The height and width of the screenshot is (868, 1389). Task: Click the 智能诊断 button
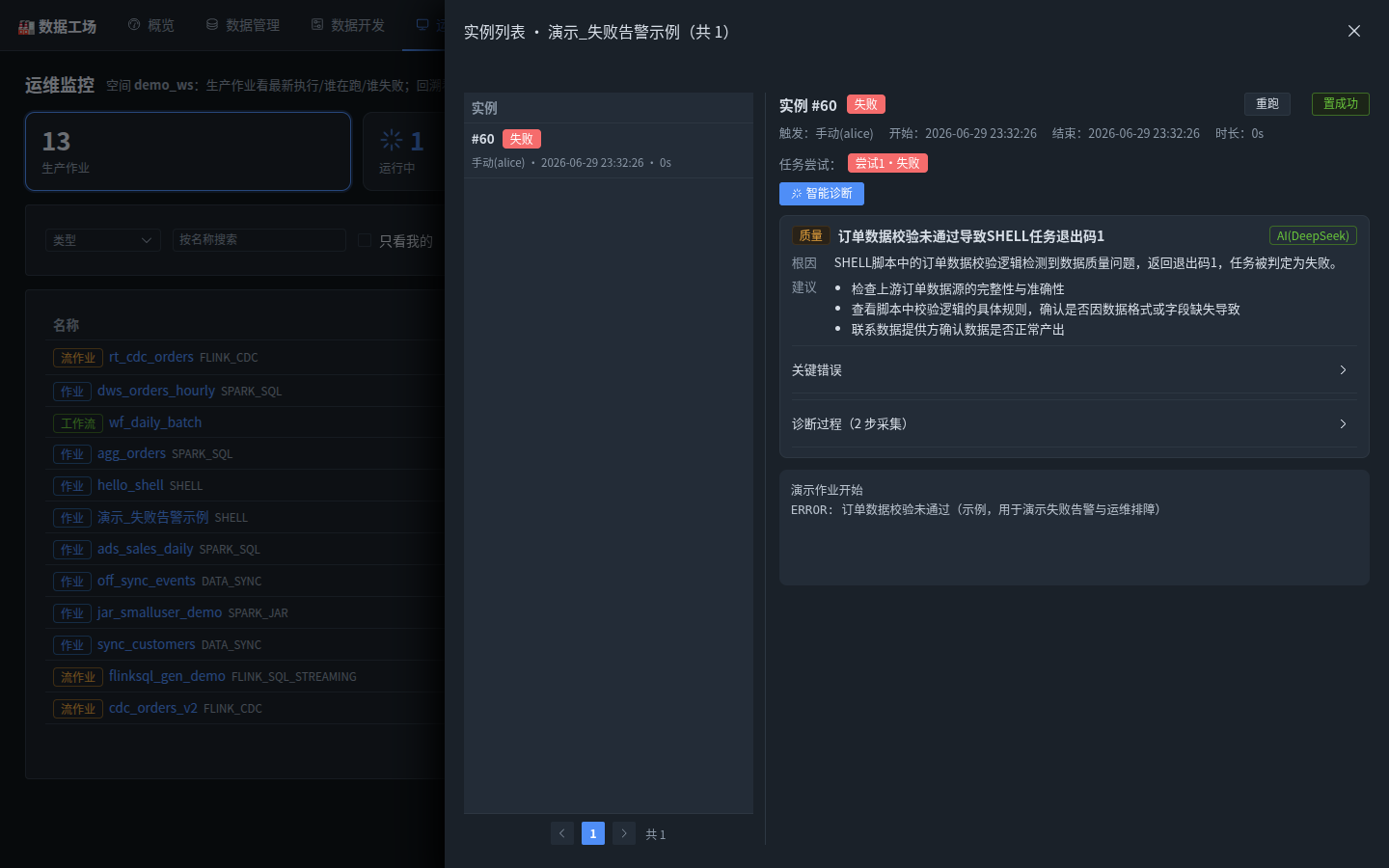[x=822, y=194]
